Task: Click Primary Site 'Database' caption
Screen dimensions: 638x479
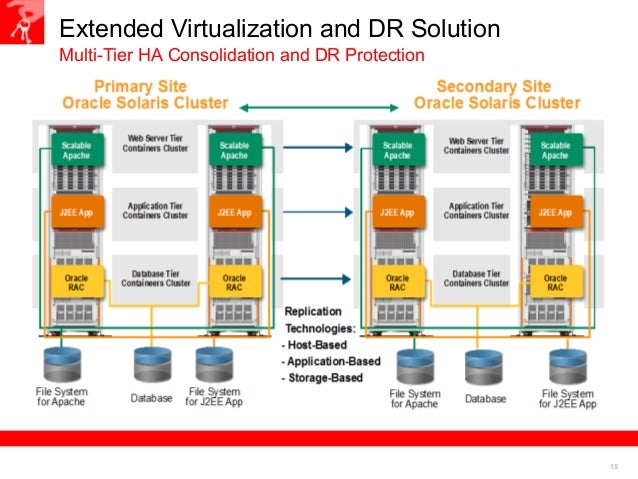Action: click(x=151, y=398)
